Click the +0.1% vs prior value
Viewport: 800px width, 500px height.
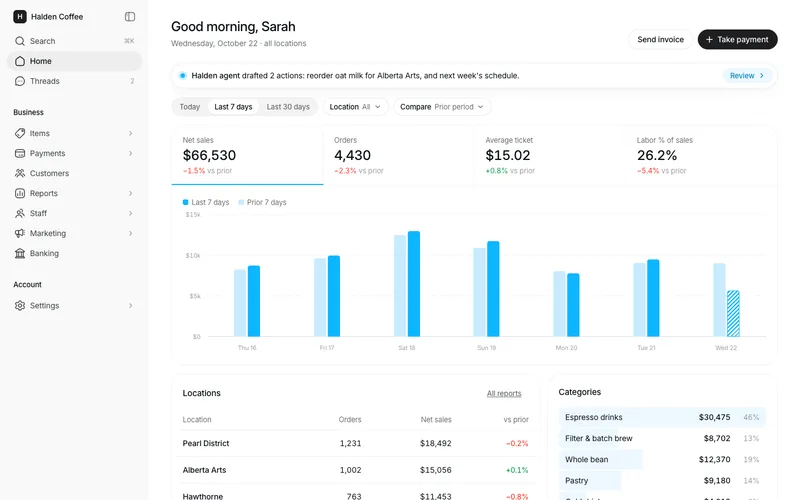(517, 470)
